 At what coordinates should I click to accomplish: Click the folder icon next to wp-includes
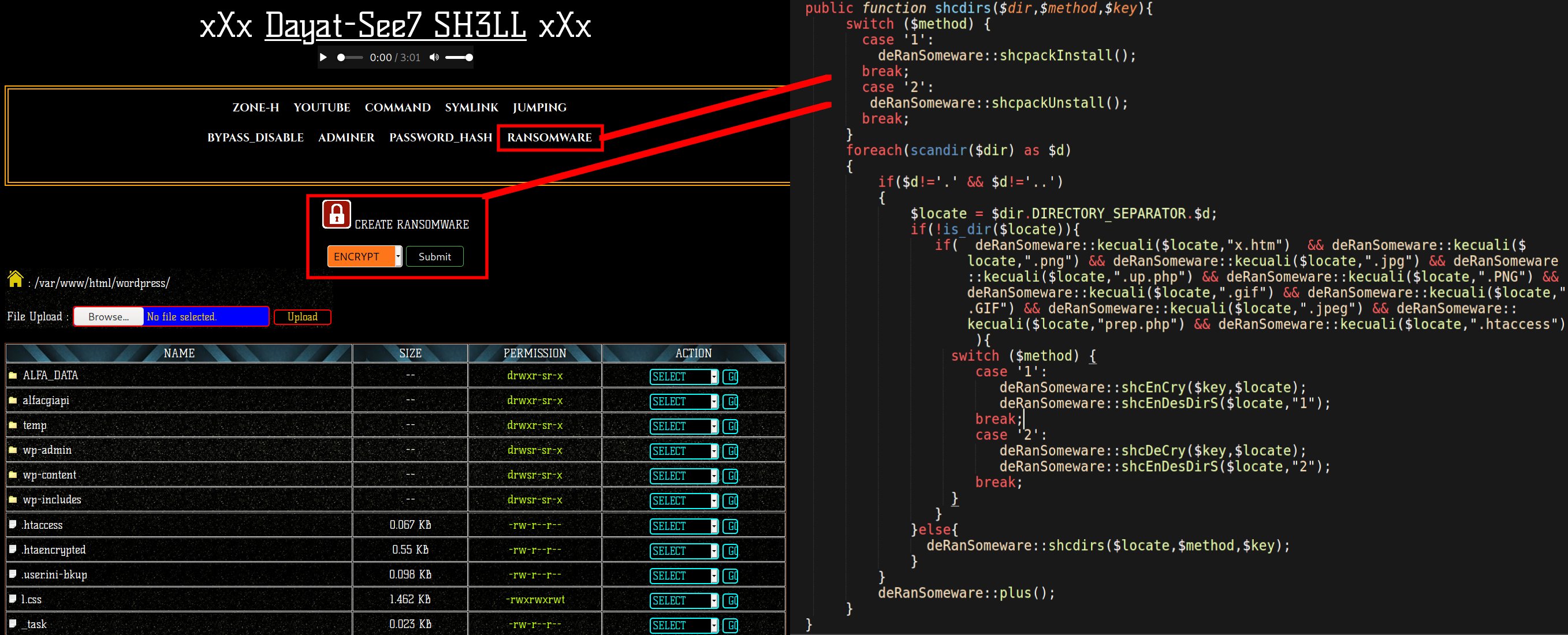(13, 500)
